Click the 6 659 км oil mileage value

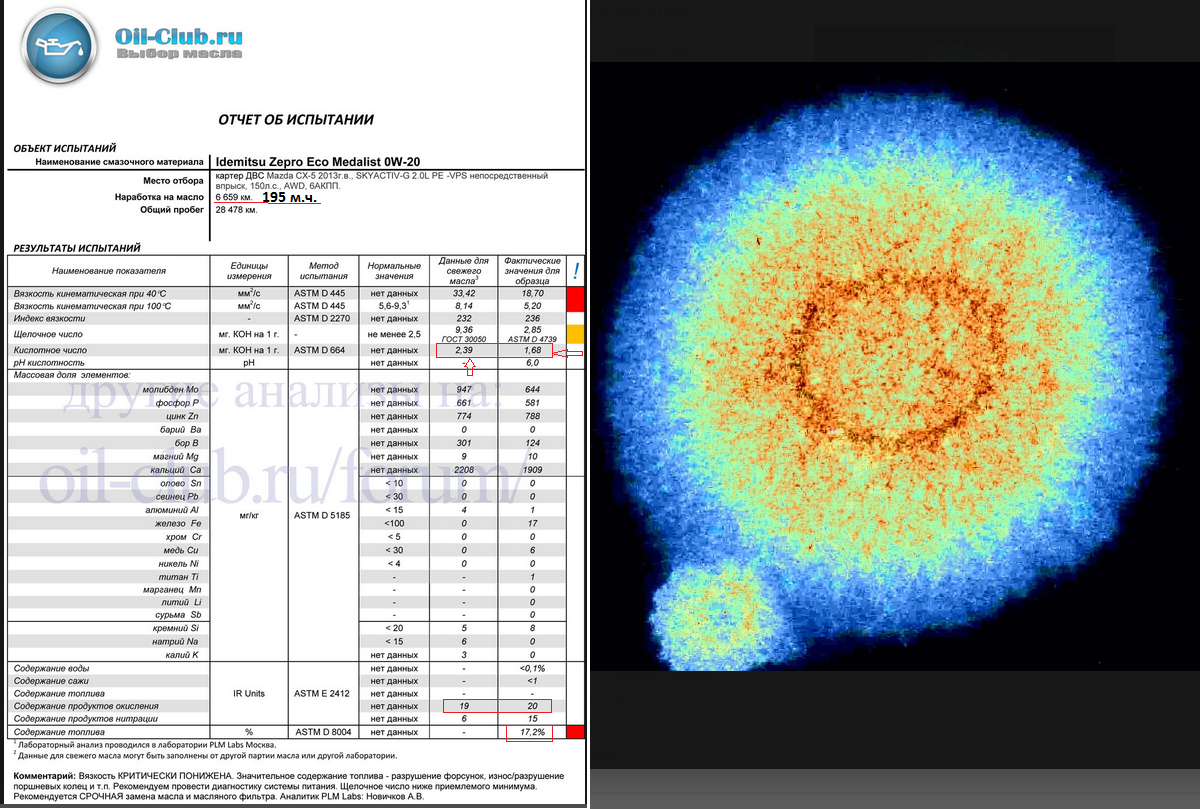(x=235, y=198)
